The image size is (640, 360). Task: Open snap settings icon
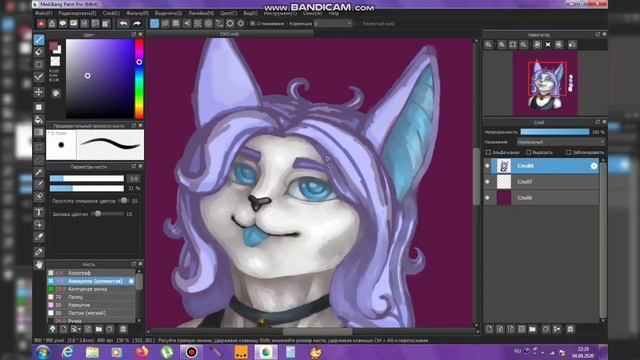click(x=241, y=24)
